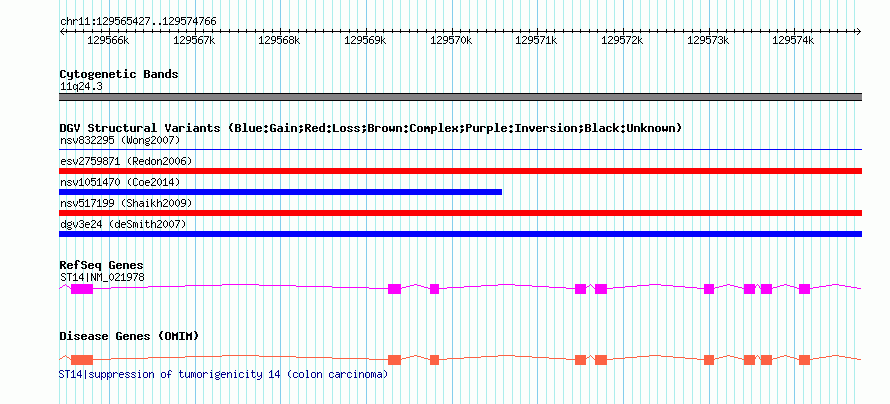Click the nsv1051470 (Coe2014) variant label
Viewport: 890px width, 404px height.
point(120,182)
